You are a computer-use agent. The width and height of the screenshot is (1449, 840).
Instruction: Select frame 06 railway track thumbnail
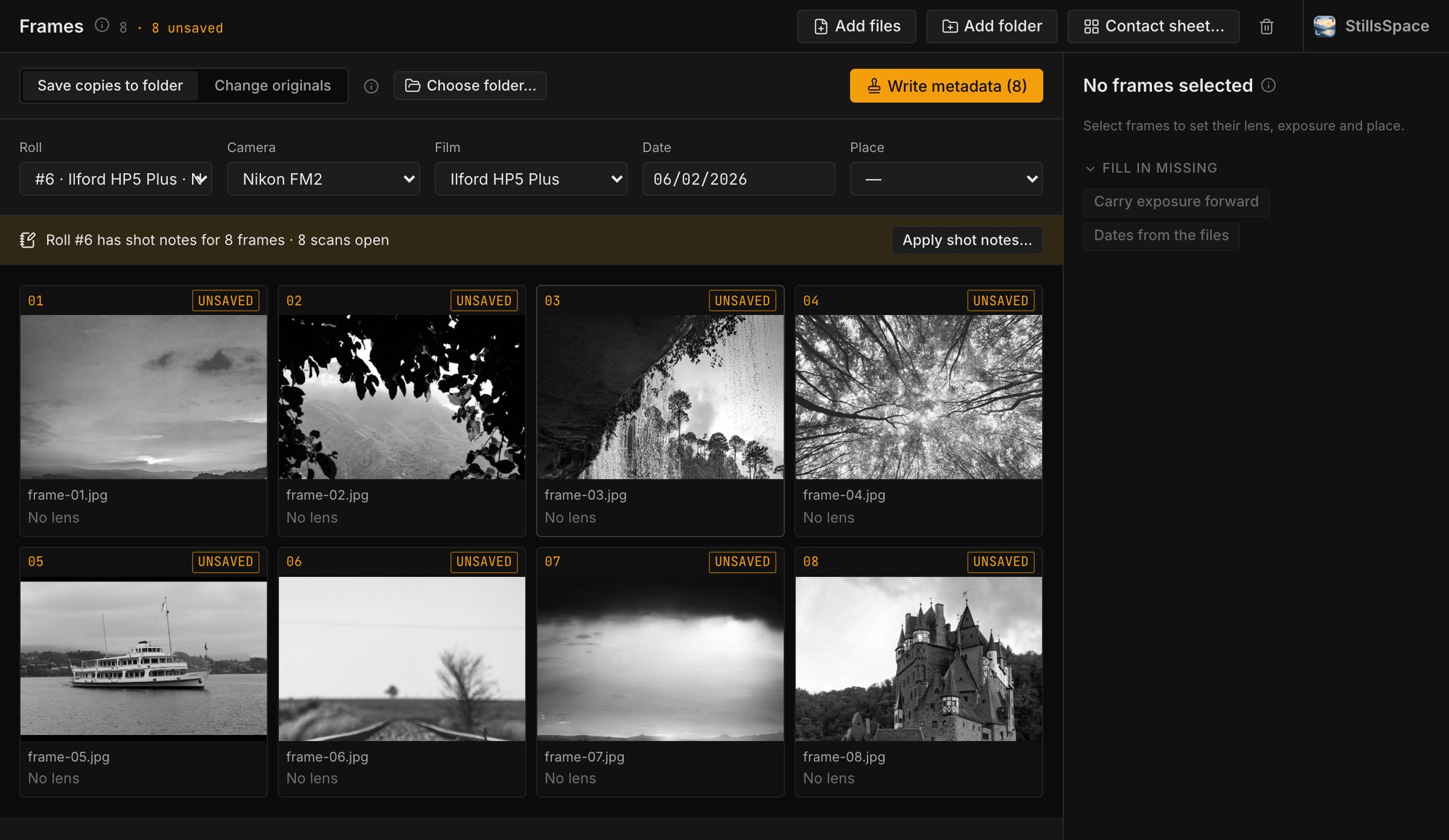[402, 658]
